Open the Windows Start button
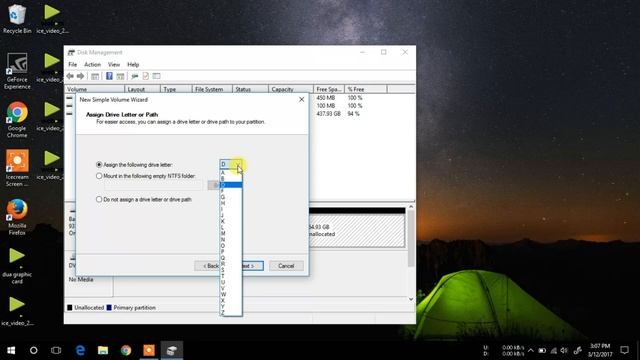This screenshot has height=360, width=640. pos(11,350)
